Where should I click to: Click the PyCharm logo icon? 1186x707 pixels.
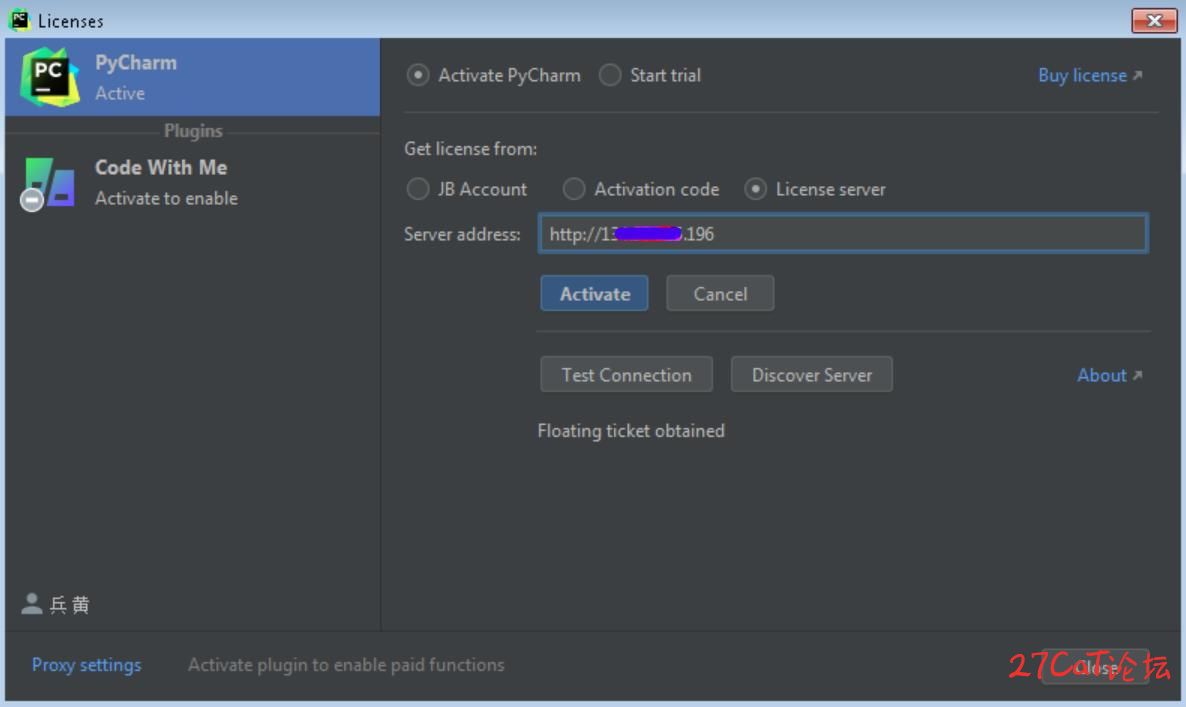coord(50,77)
